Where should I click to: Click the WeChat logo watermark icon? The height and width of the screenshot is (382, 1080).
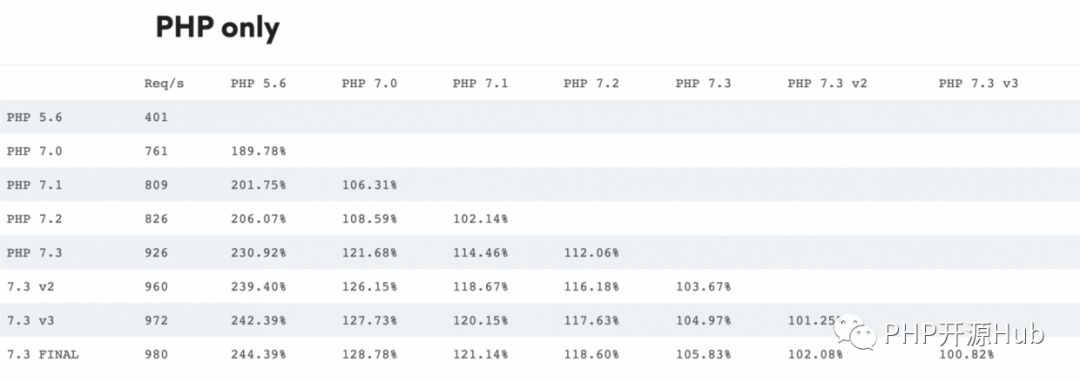click(855, 331)
